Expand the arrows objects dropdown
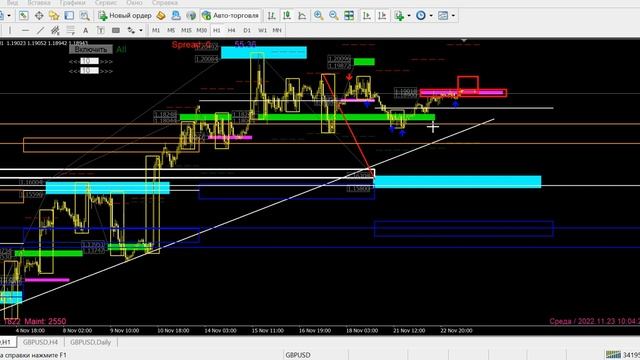 [141, 30]
